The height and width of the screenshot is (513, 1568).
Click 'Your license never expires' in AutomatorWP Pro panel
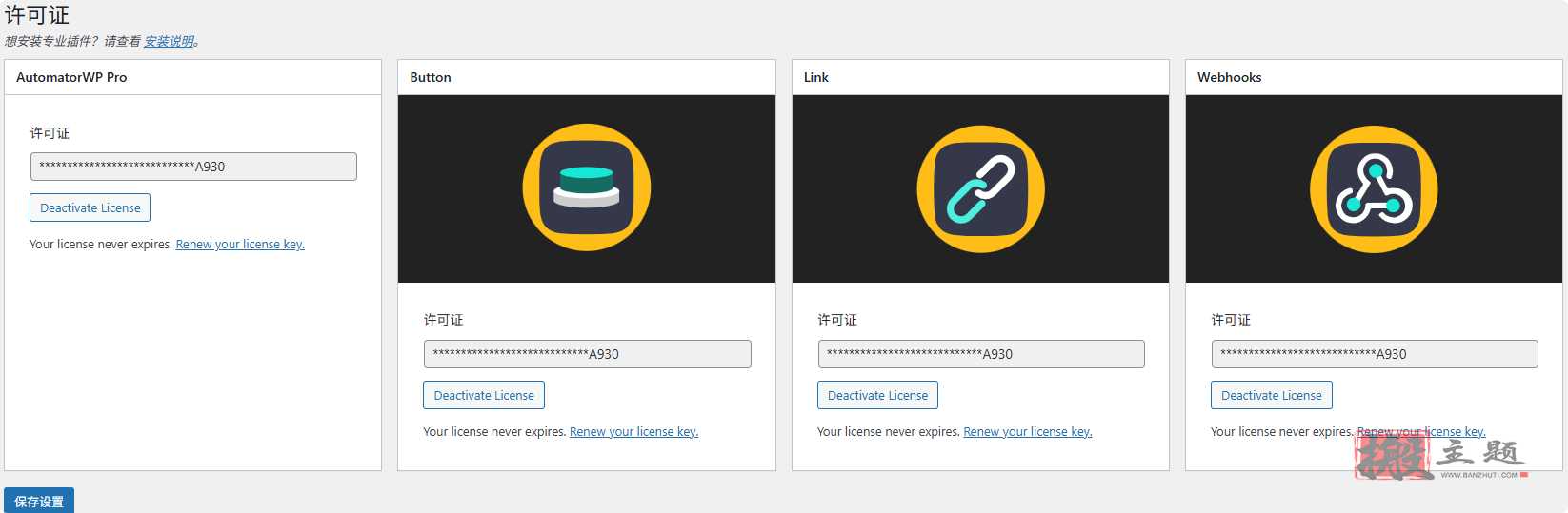point(101,245)
